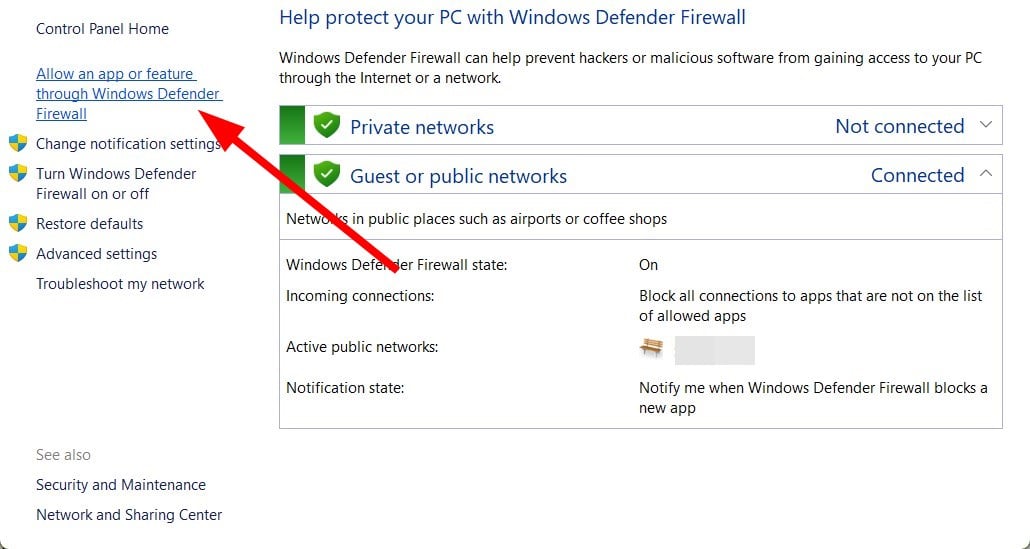The image size is (1030, 549).
Task: Open Security and Maintenance
Action: (121, 485)
